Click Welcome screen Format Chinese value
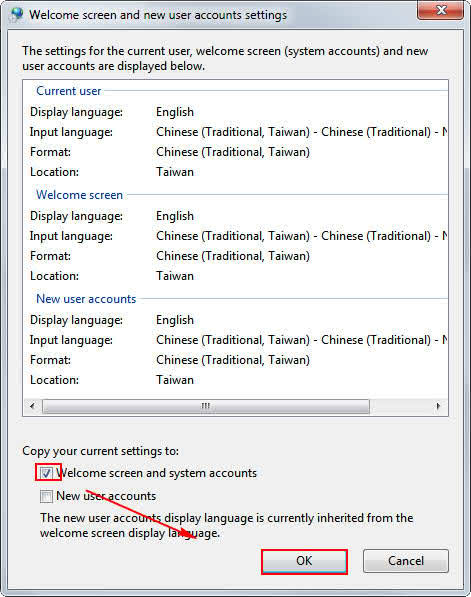The image size is (471, 597). point(233,256)
